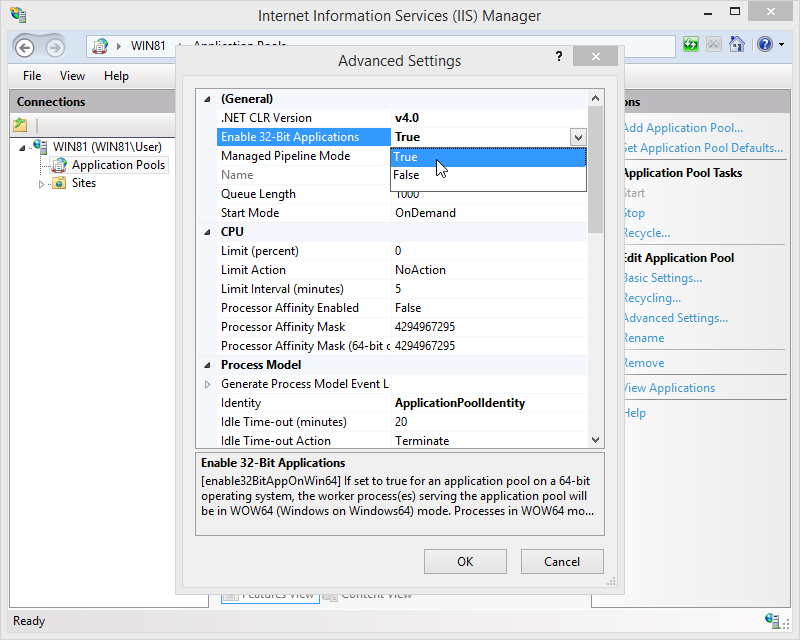Click the Identity value ApplicationPoolIdentity

click(460, 403)
